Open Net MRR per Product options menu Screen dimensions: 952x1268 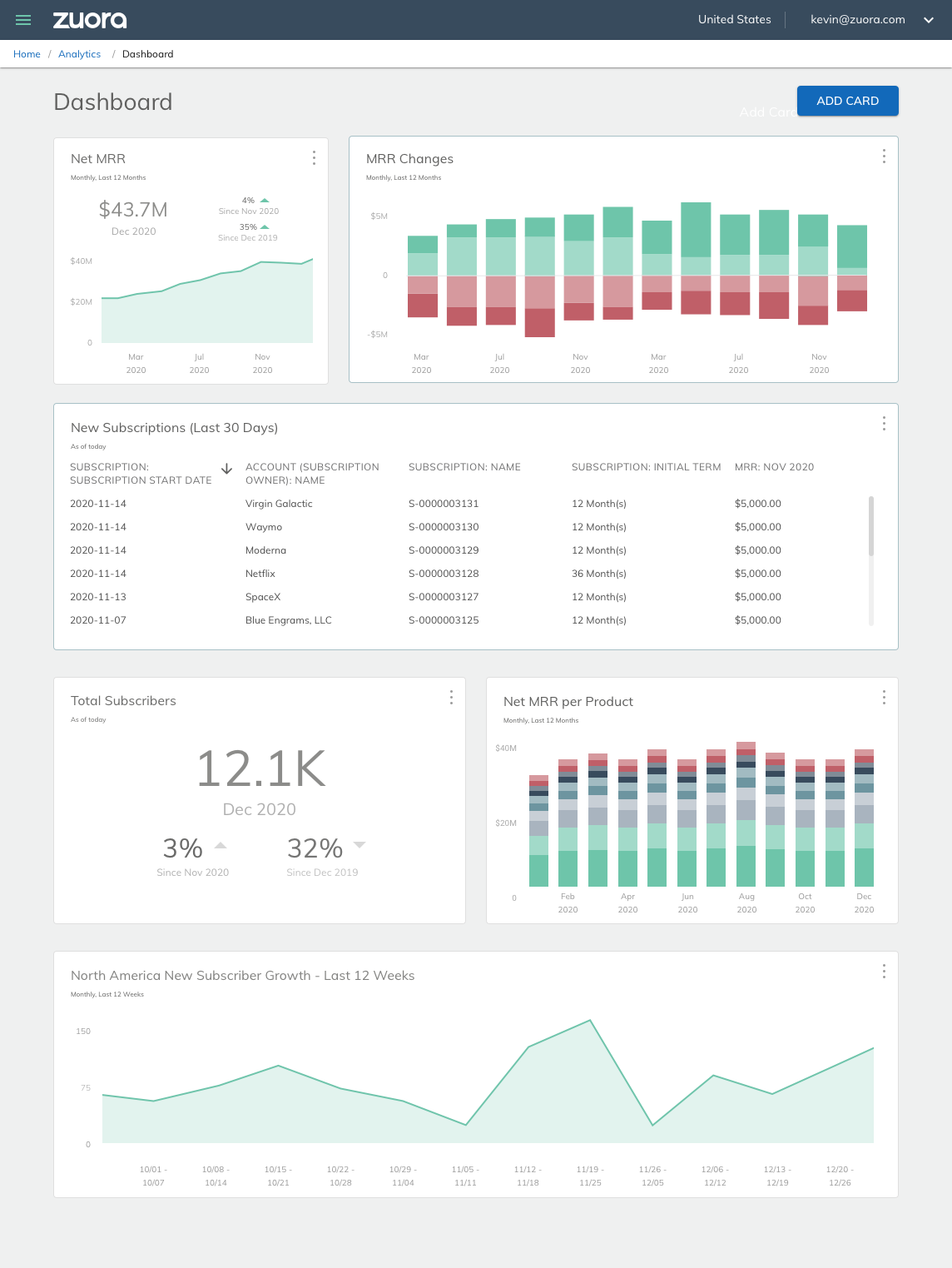pyautogui.click(x=884, y=697)
